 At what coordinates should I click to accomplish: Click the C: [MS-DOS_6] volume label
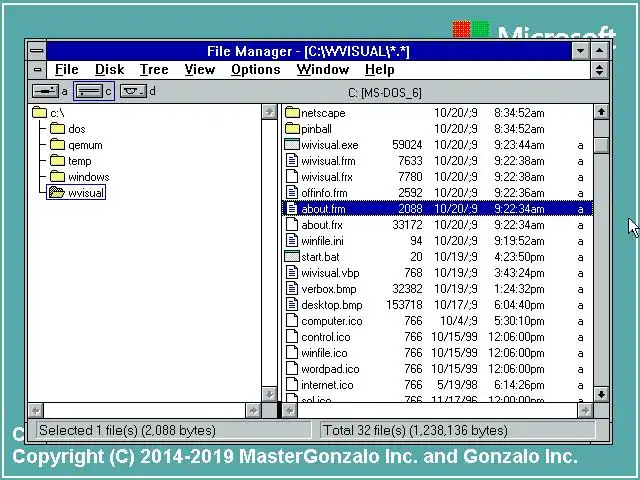[384, 93]
